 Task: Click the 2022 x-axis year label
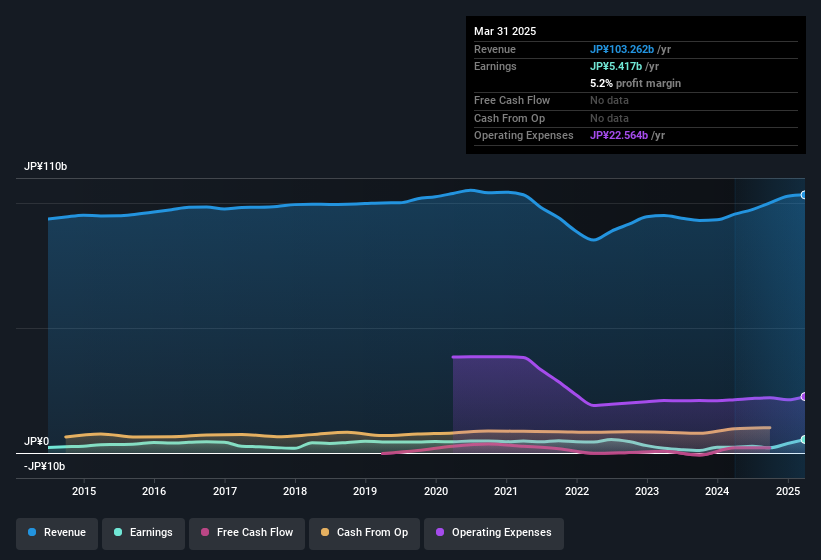(x=576, y=491)
